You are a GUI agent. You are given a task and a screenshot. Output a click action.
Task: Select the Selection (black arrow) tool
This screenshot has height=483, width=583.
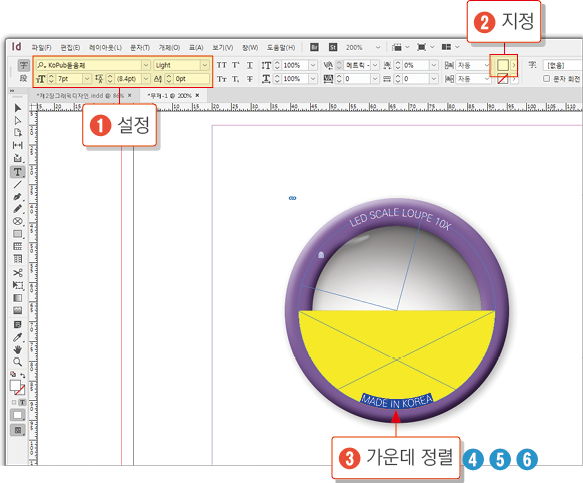click(x=17, y=108)
